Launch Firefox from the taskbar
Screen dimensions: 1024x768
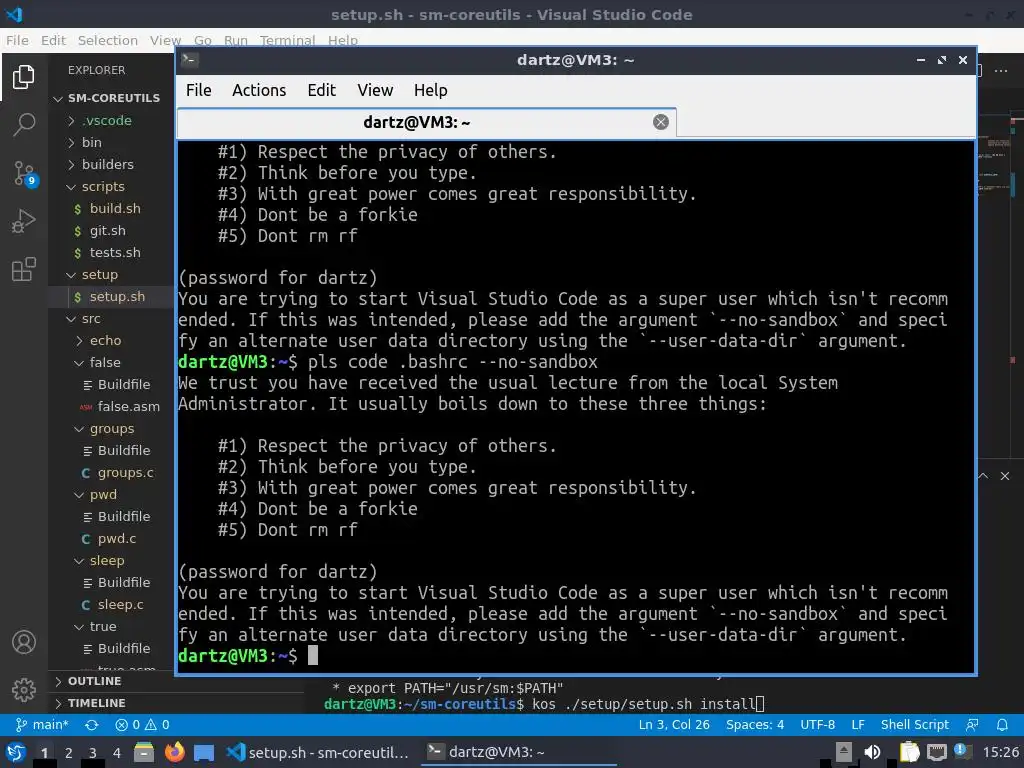tap(174, 752)
